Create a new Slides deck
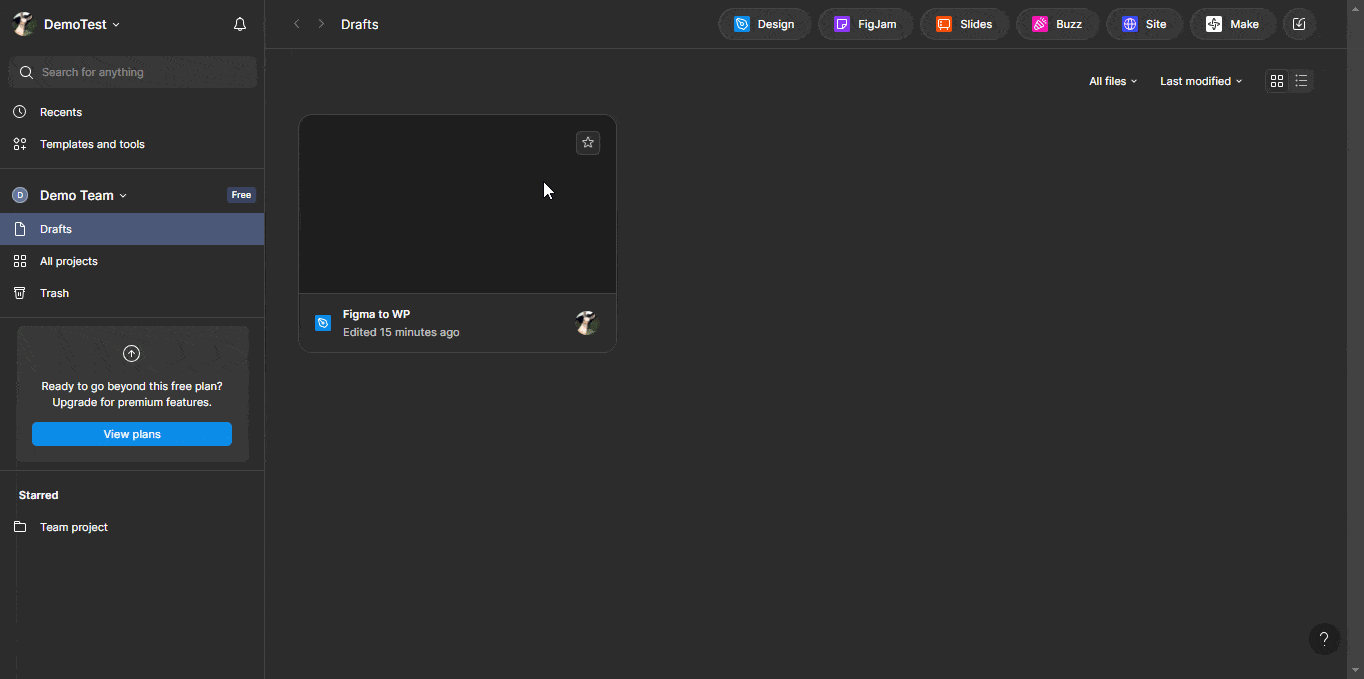Image resolution: width=1364 pixels, height=679 pixels. point(964,24)
